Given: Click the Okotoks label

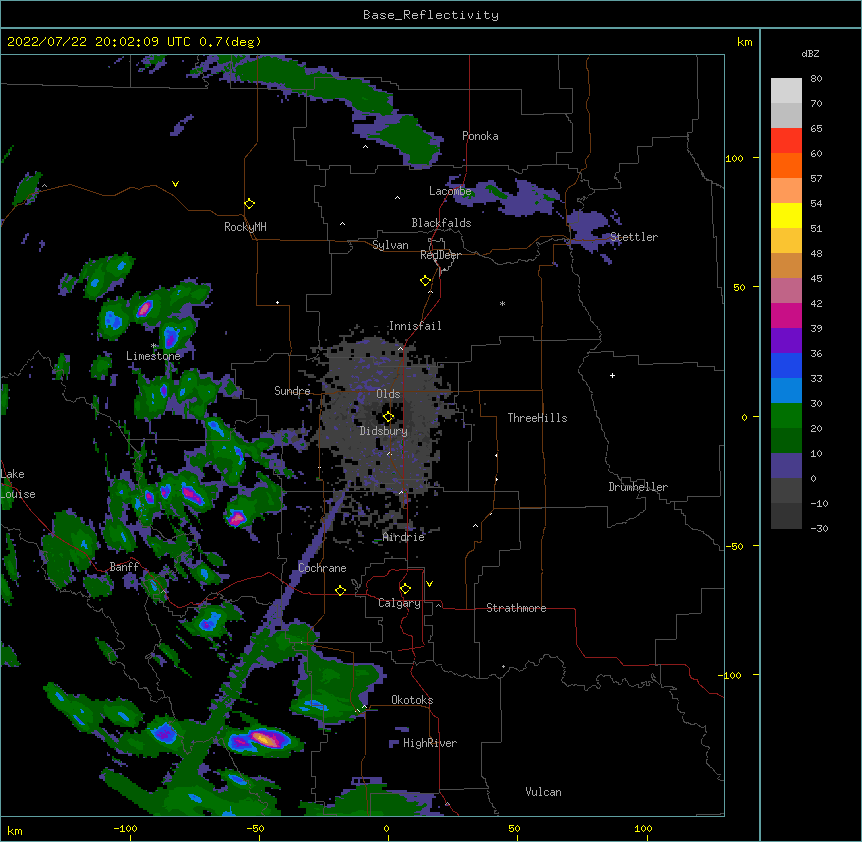Looking at the screenshot, I should (412, 700).
